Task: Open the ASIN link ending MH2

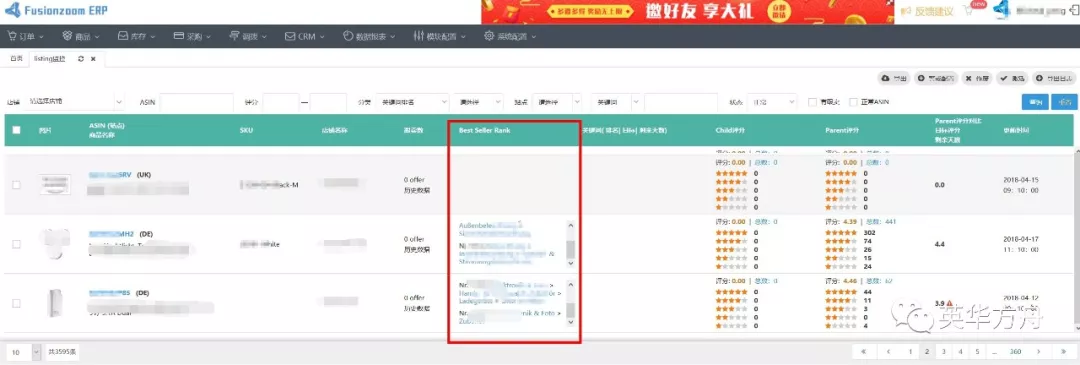Action: 112,234
